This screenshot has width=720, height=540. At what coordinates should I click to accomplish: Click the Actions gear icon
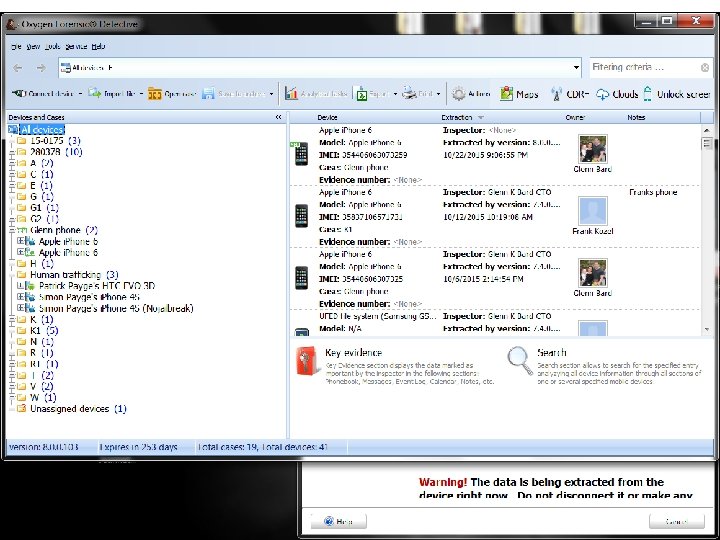click(x=458, y=94)
